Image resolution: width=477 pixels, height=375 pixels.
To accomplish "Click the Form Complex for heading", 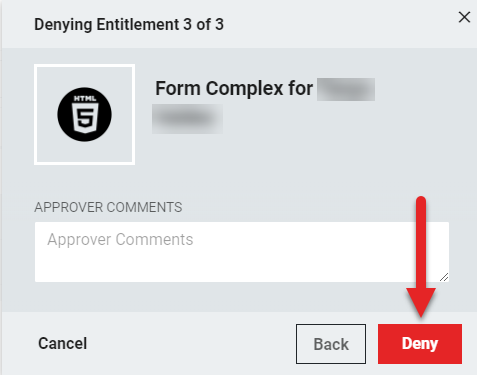I will (x=234, y=88).
